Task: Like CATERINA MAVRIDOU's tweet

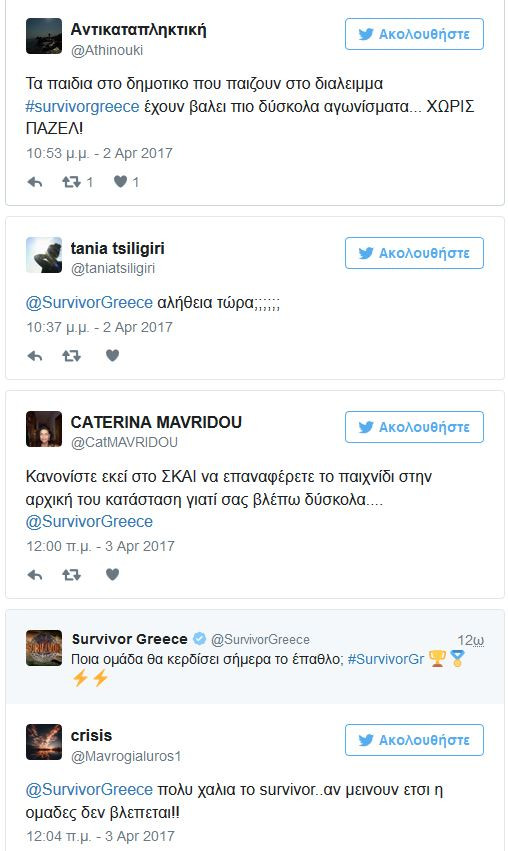Action: click(112, 574)
